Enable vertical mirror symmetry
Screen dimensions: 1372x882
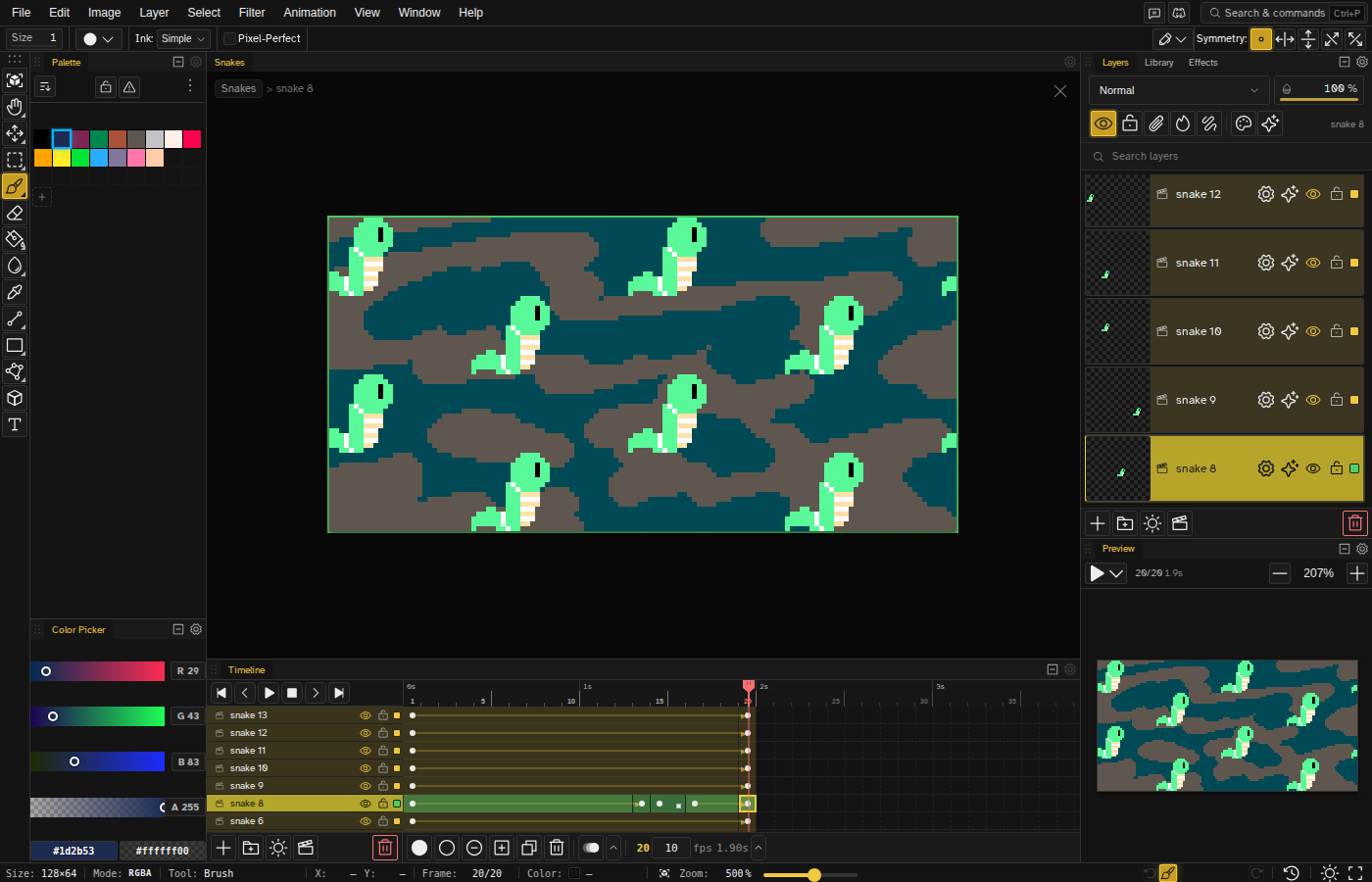[x=1308, y=39]
